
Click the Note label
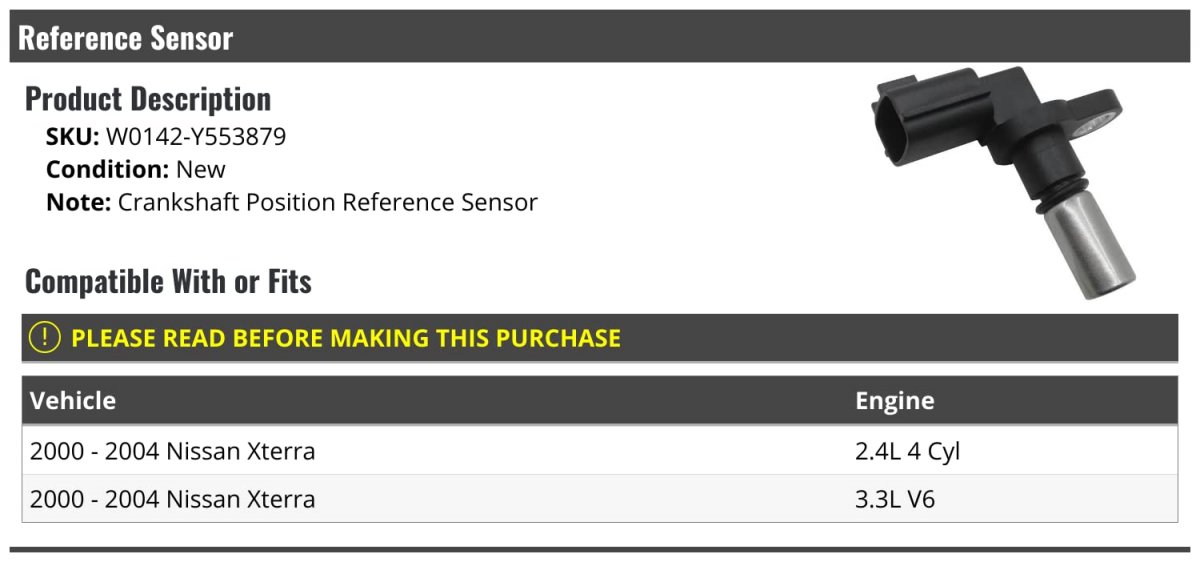click(x=78, y=202)
